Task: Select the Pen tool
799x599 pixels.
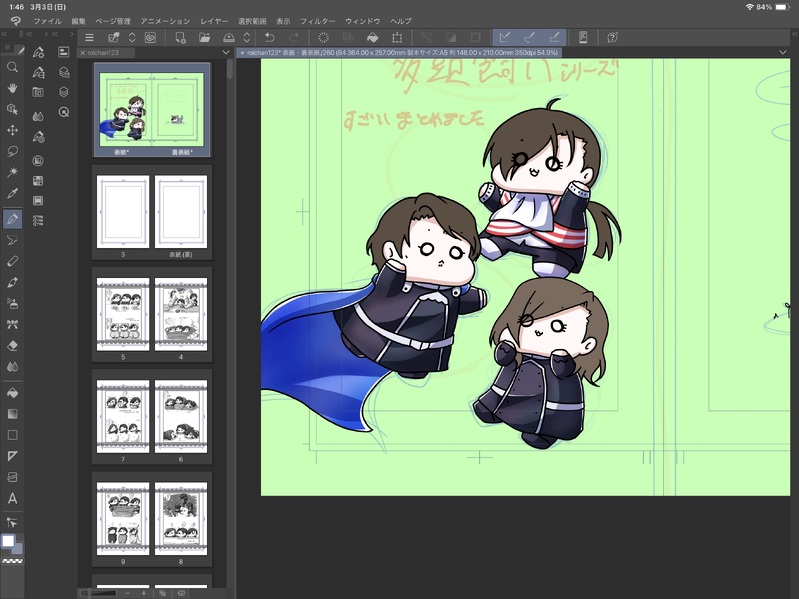Action: coord(12,219)
